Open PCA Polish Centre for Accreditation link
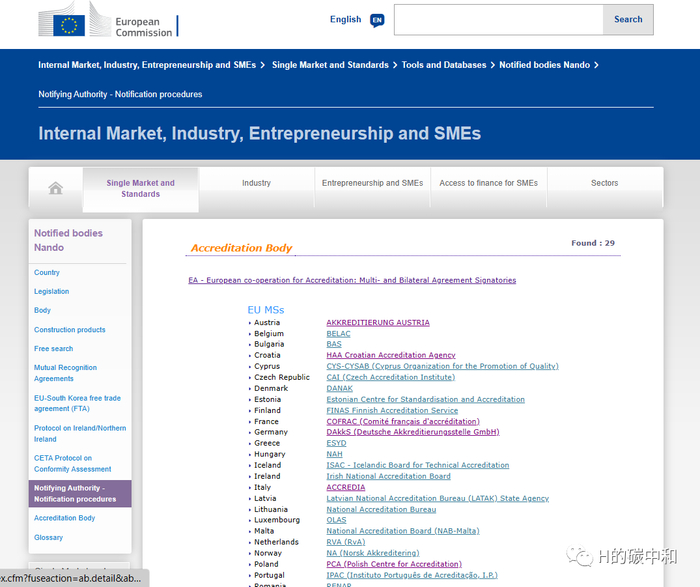 pyautogui.click(x=394, y=564)
